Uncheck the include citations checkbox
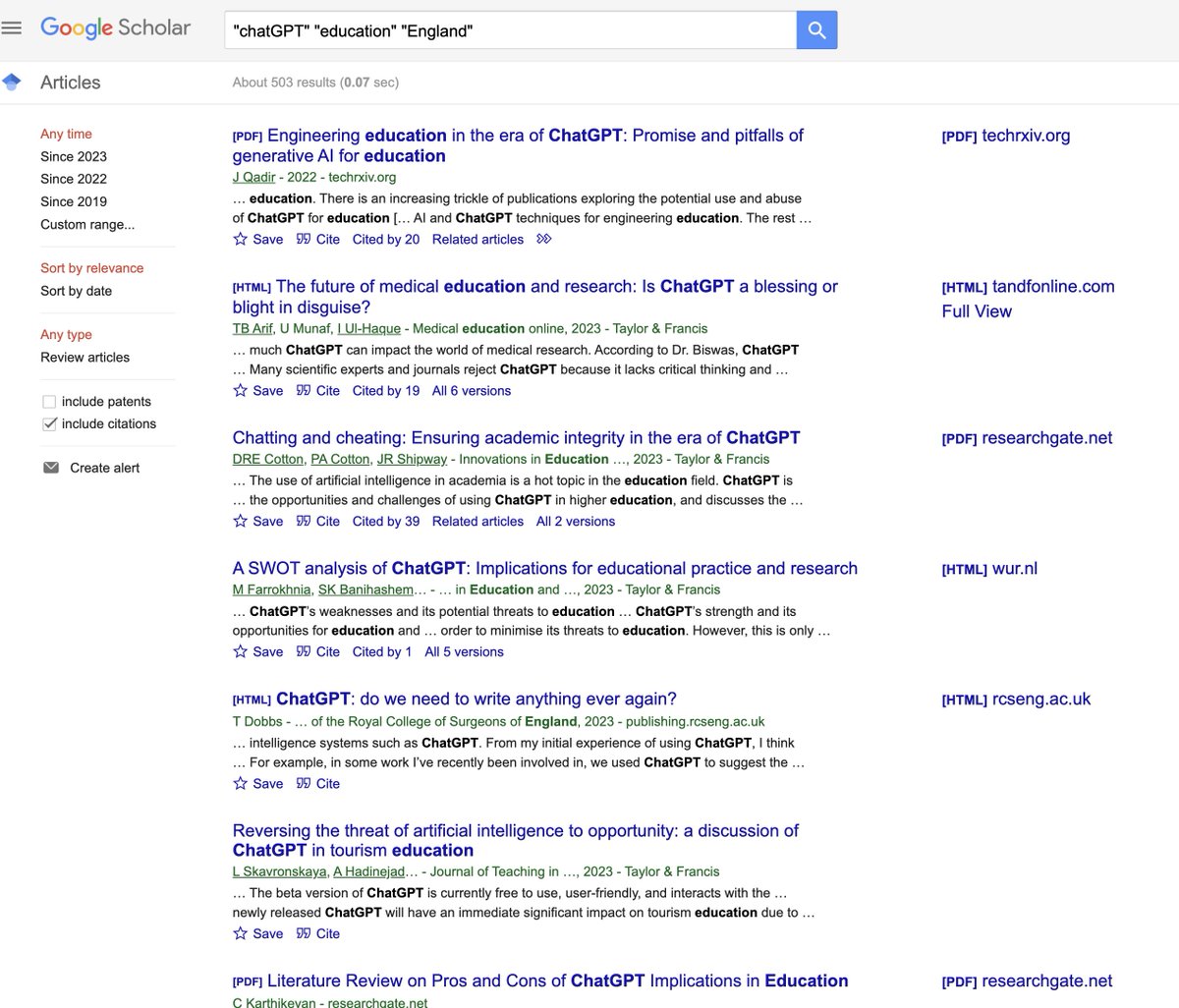Screen dimensions: 1179x1008 point(49,424)
